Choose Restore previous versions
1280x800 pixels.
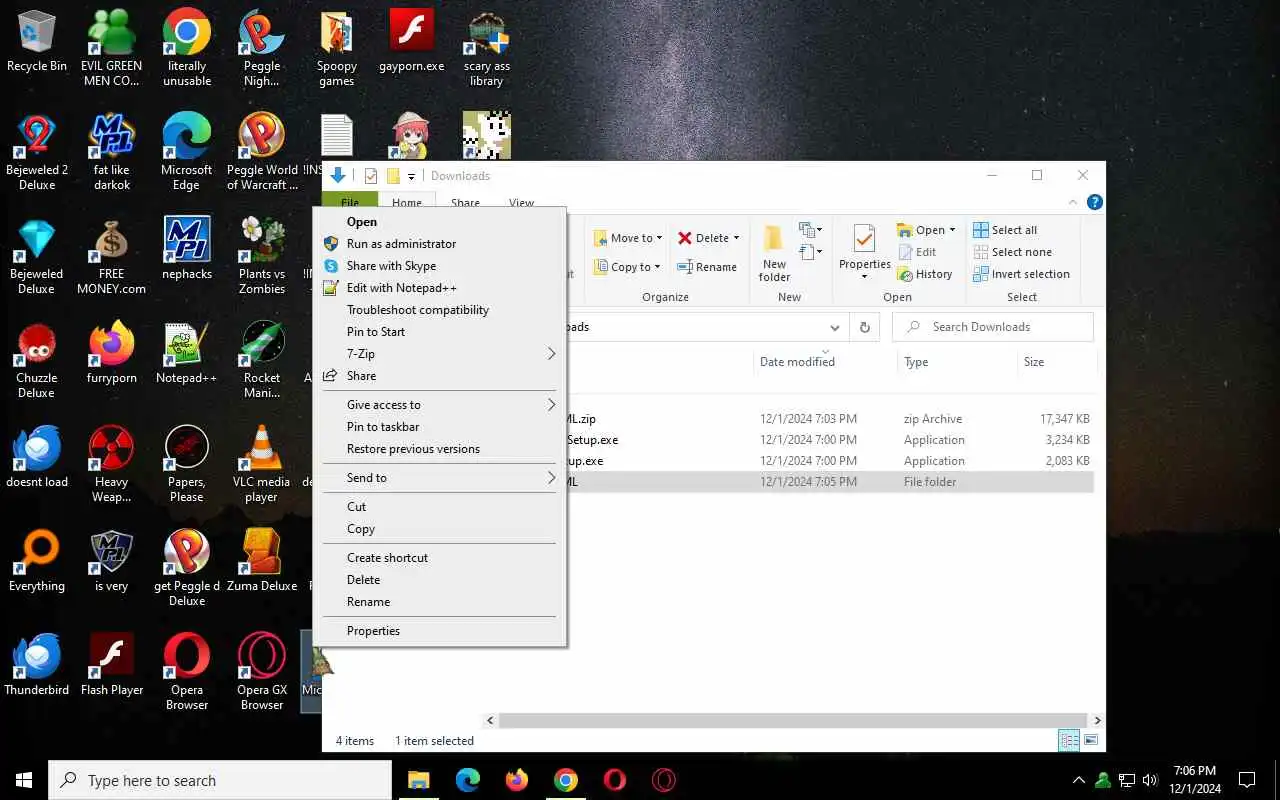439,449
